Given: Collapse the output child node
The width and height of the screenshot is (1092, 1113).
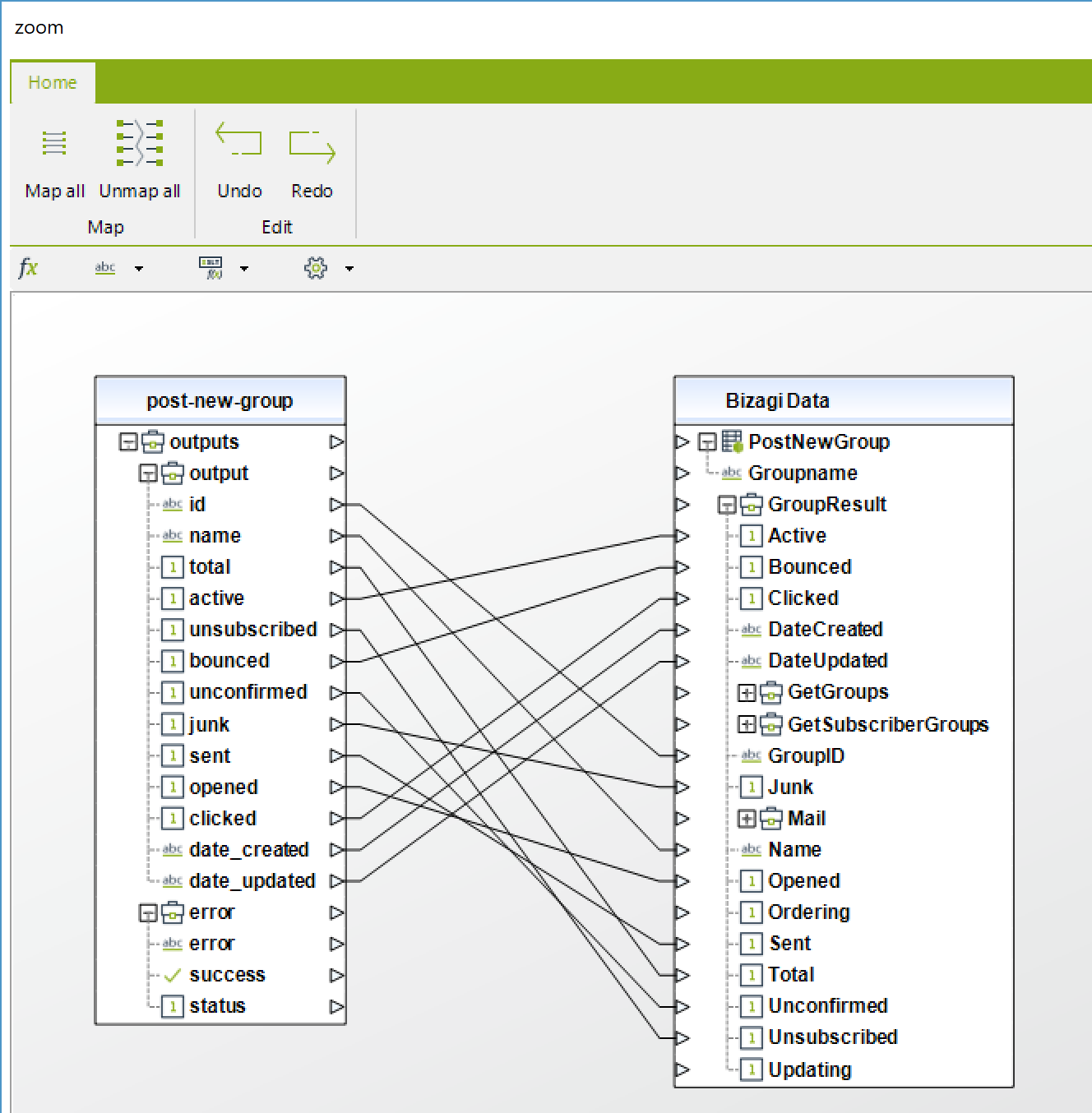Looking at the screenshot, I should (148, 473).
